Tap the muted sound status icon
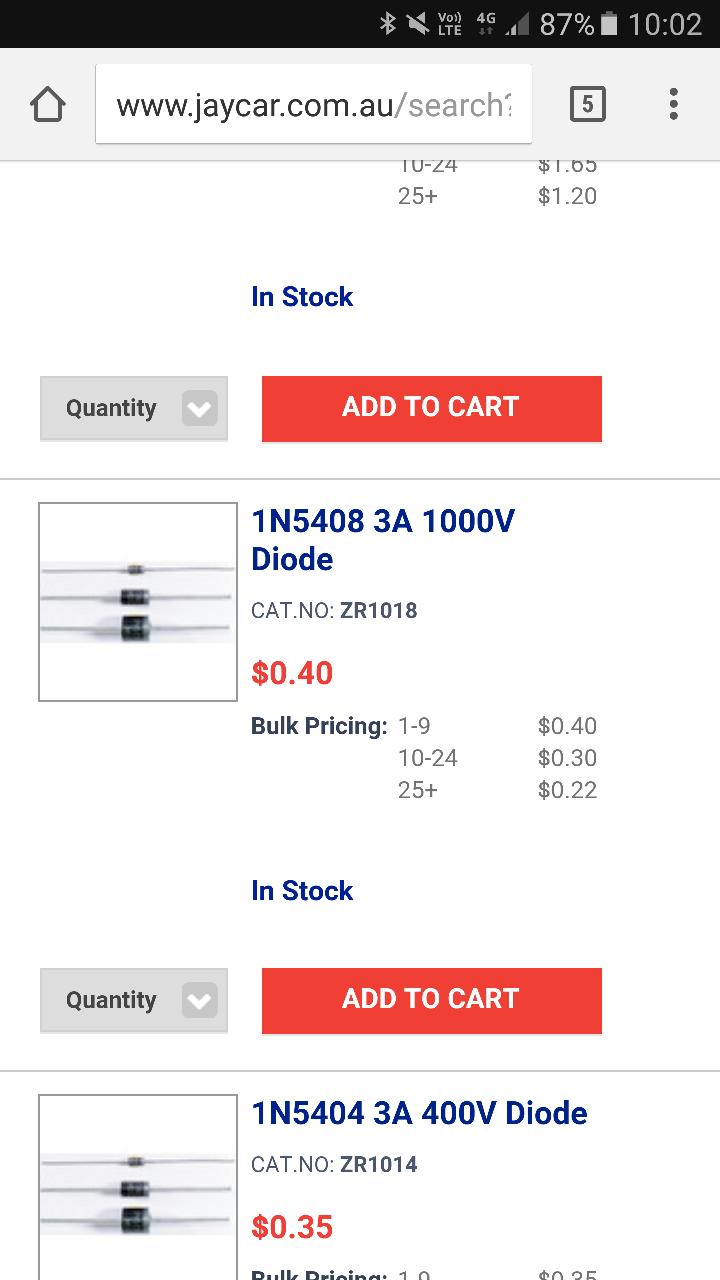Viewport: 720px width, 1280px height. (x=418, y=23)
